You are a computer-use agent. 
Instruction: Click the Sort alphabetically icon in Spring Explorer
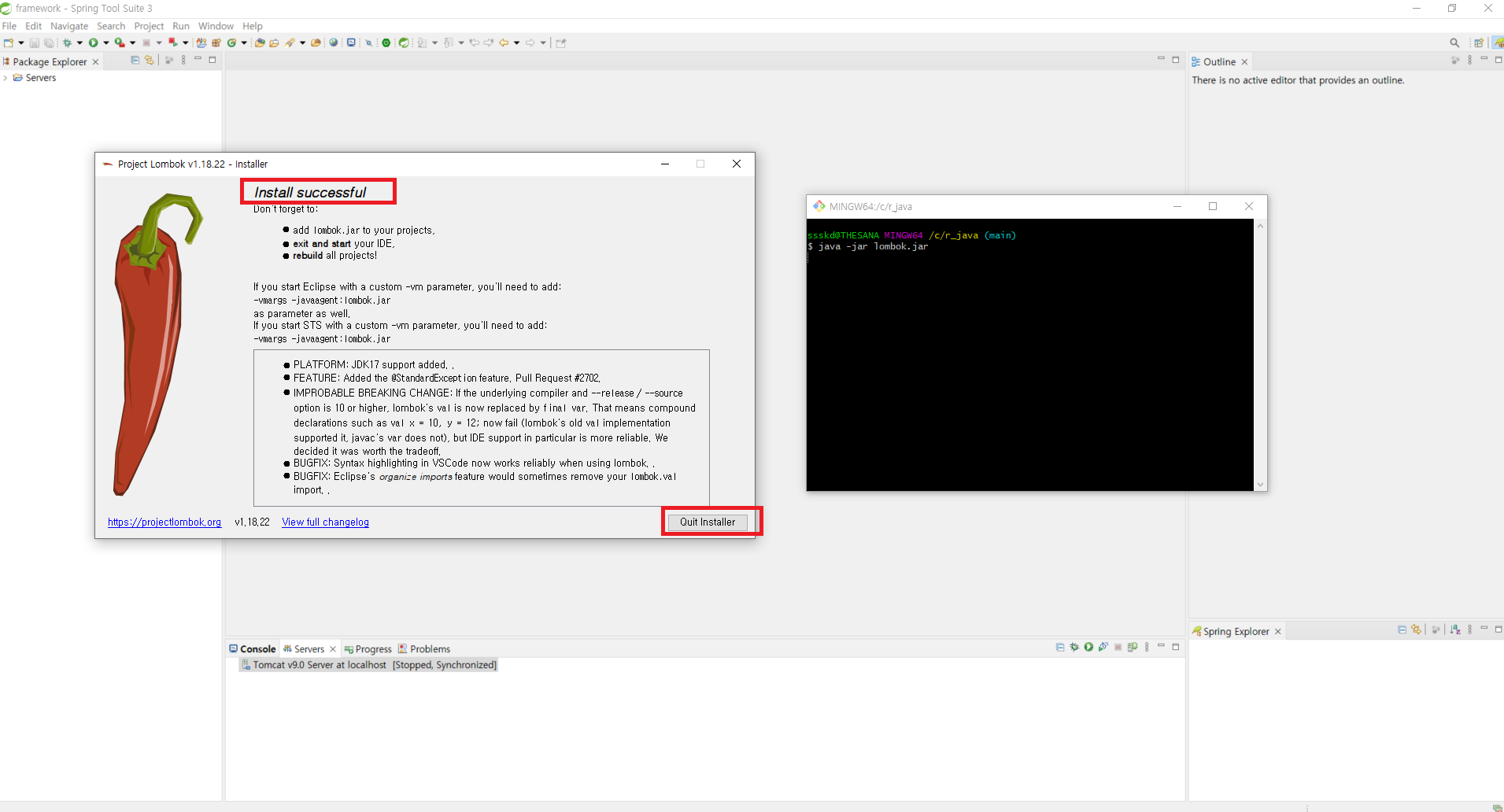pos(1455,629)
